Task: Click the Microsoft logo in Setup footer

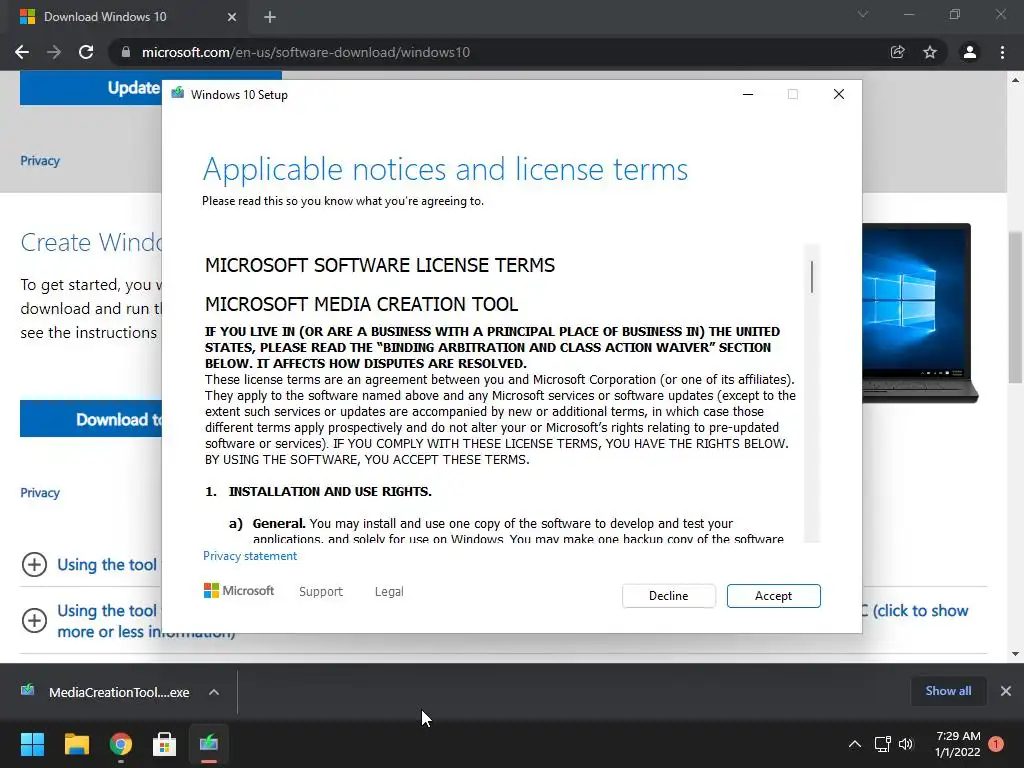Action: coord(239,591)
